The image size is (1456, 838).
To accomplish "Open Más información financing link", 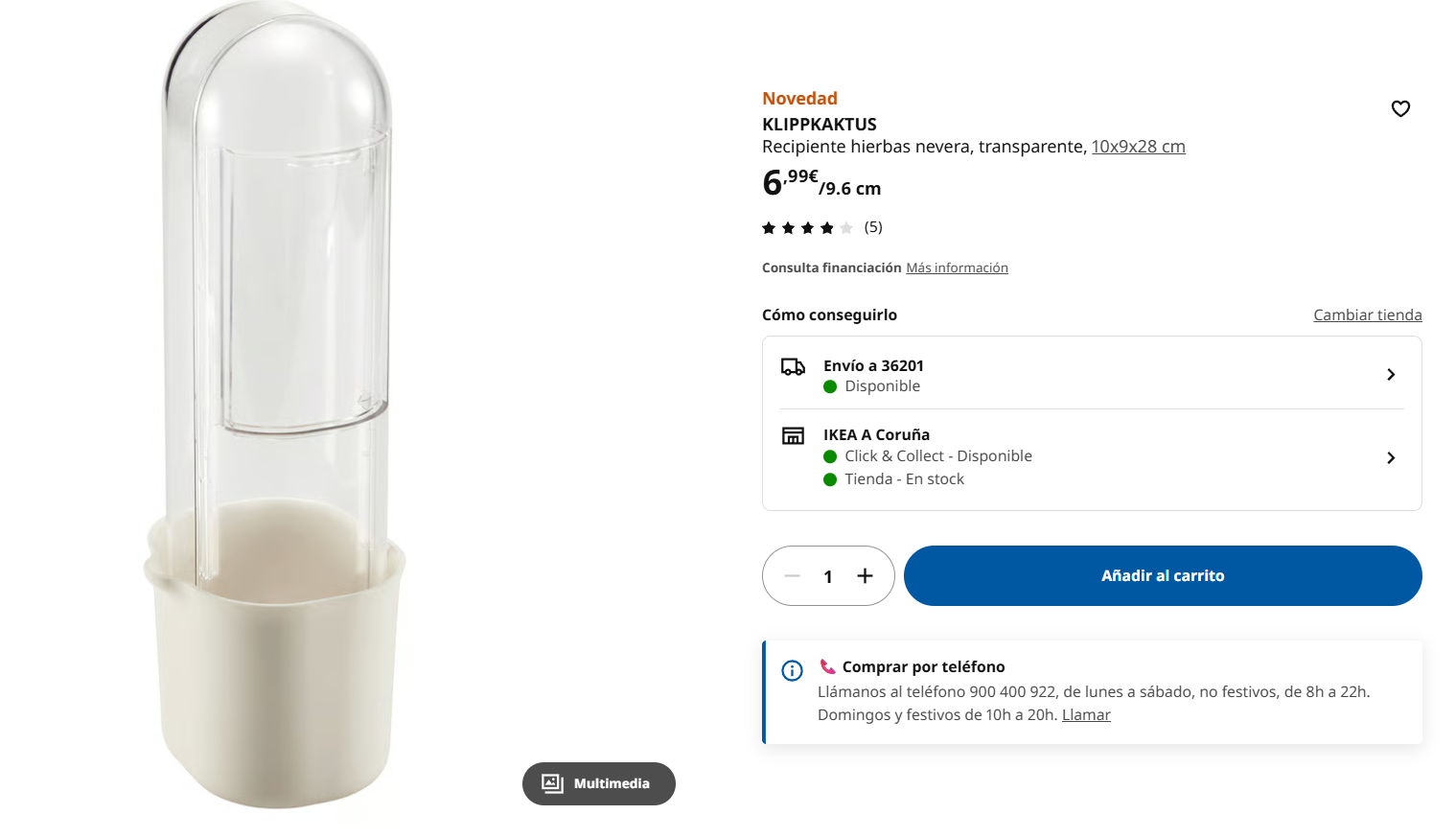I will [x=957, y=268].
